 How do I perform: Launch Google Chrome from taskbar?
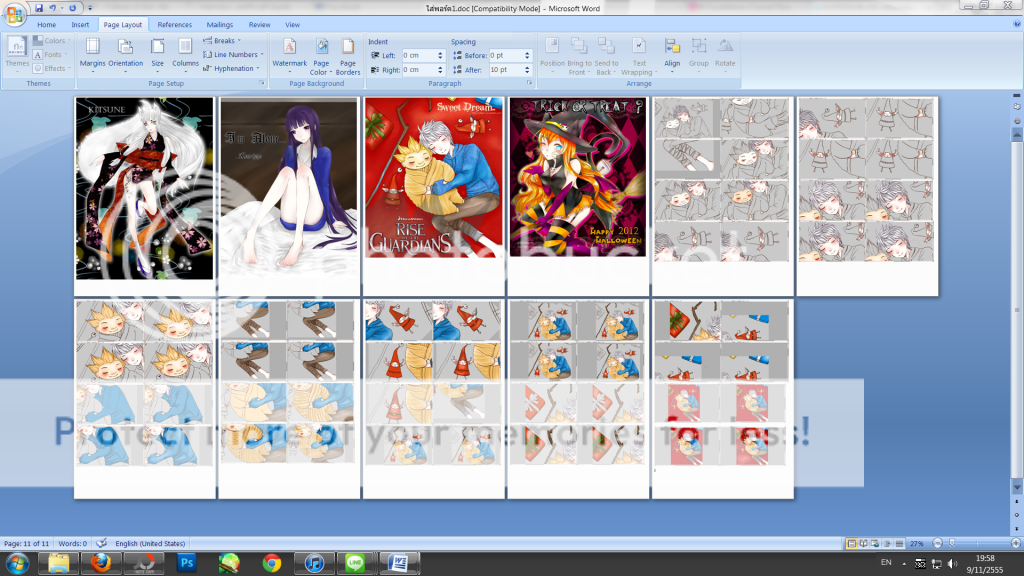click(272, 563)
